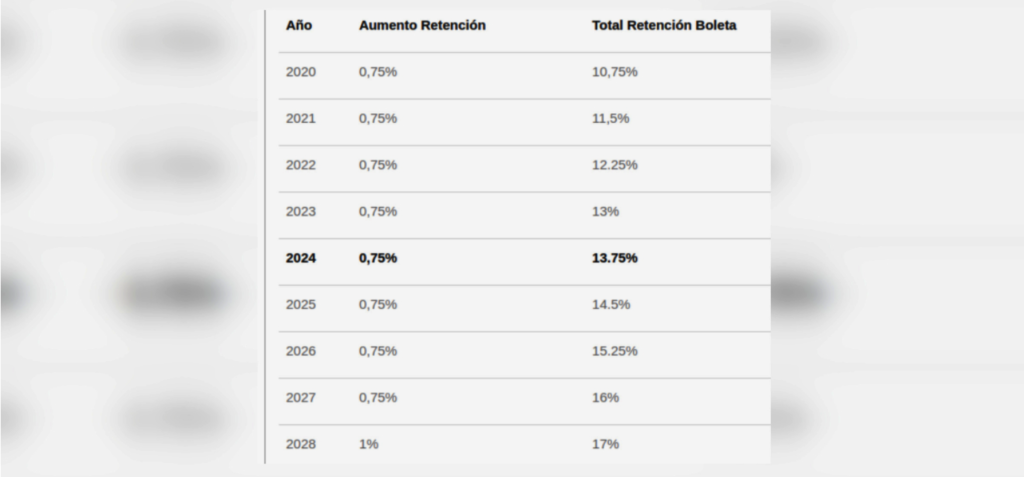Viewport: 1024px width, 477px height.
Task: Select the 2020 year cell
Action: point(300,72)
